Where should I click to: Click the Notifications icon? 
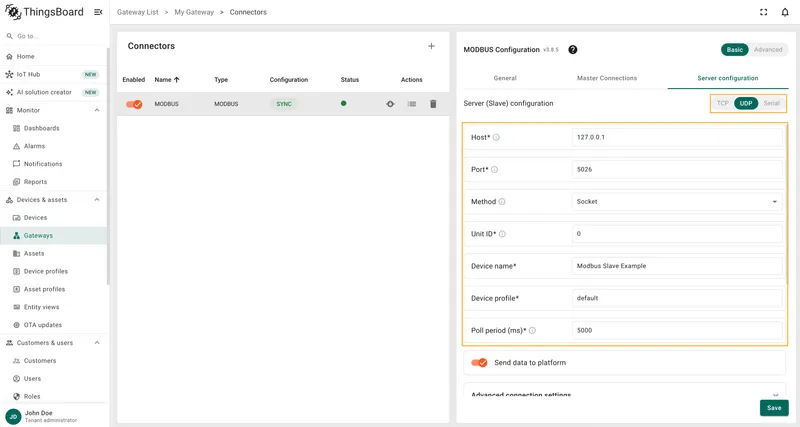tap(16, 164)
